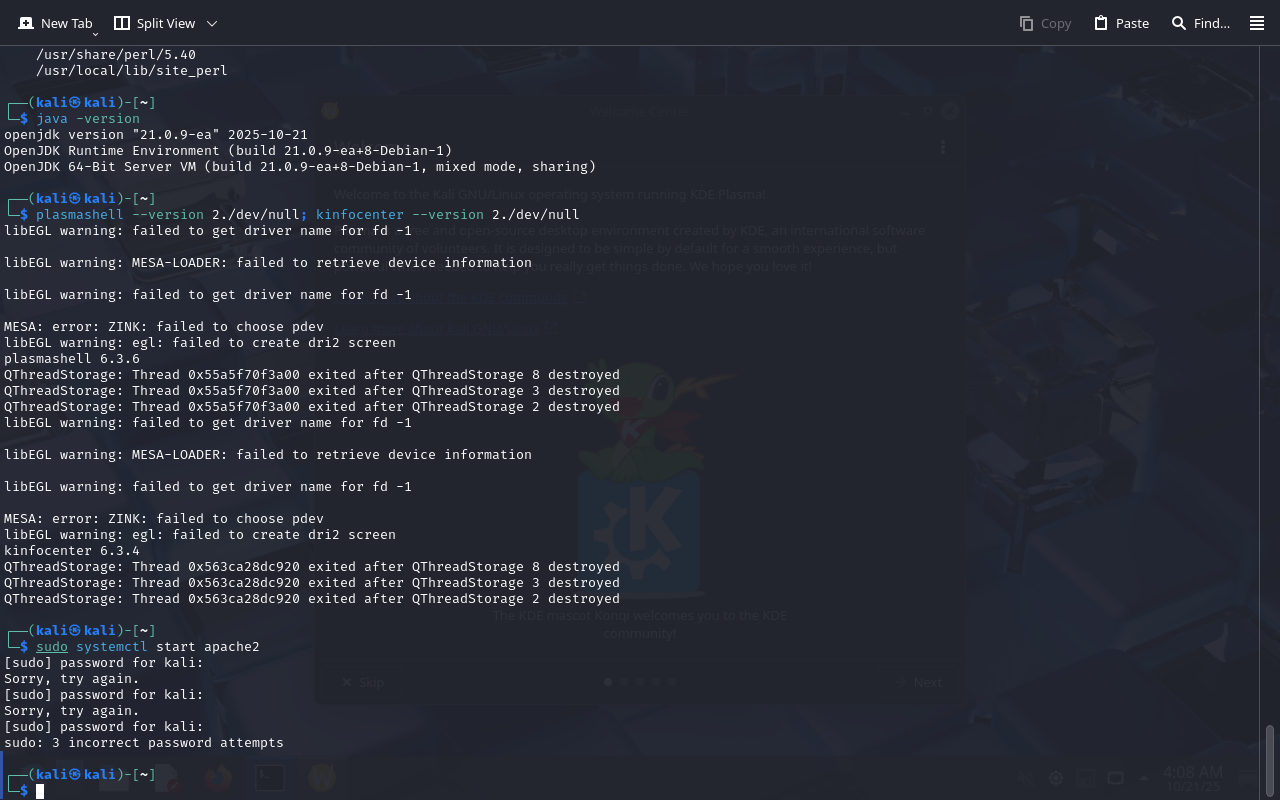Click the 'MESA: error: ZINK' first line
Image resolution: width=1280 pixels, height=800 pixels.
point(164,327)
